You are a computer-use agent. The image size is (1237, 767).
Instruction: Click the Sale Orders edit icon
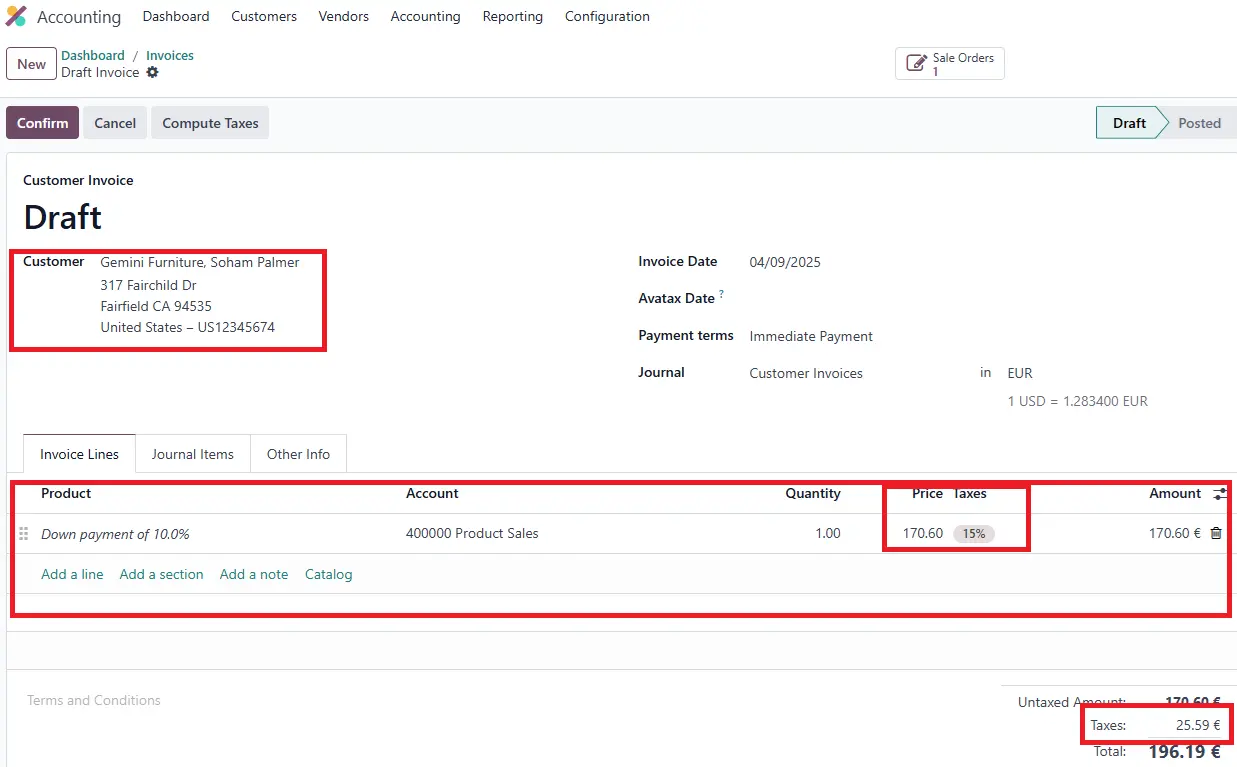(x=916, y=64)
